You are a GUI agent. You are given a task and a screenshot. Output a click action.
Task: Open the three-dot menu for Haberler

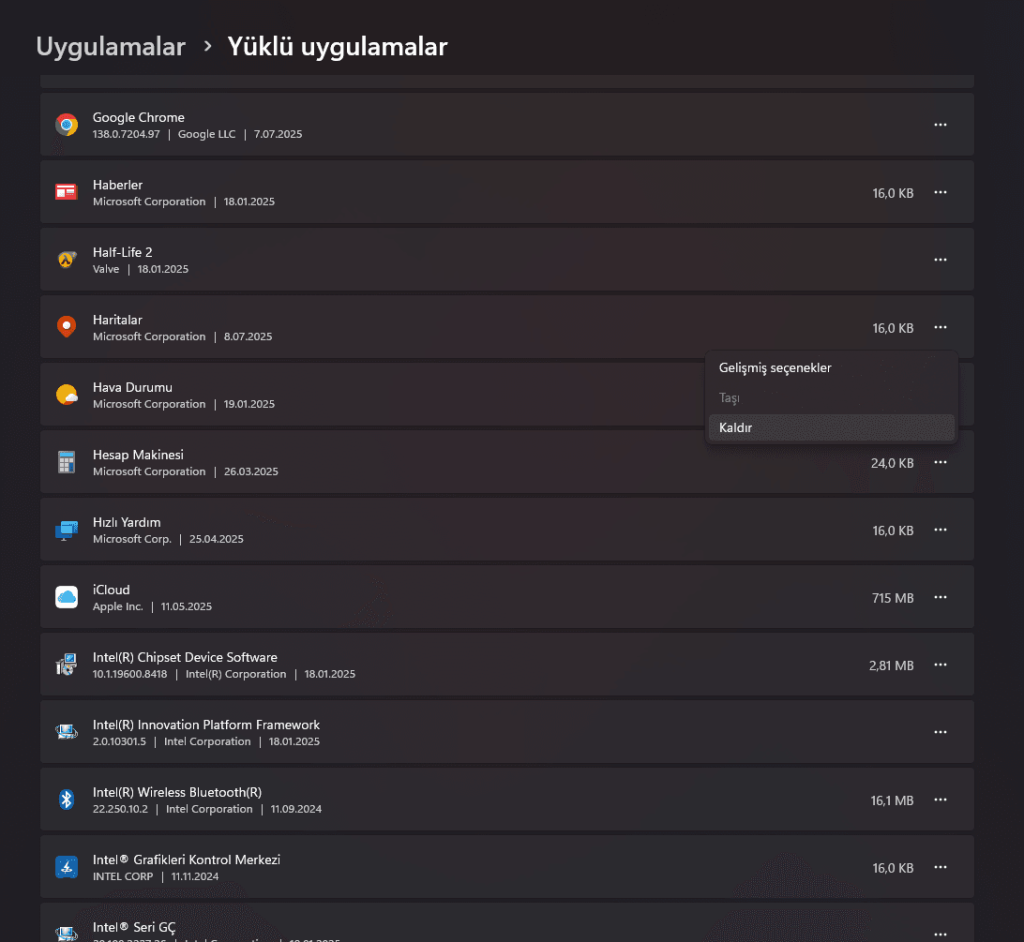coord(940,192)
